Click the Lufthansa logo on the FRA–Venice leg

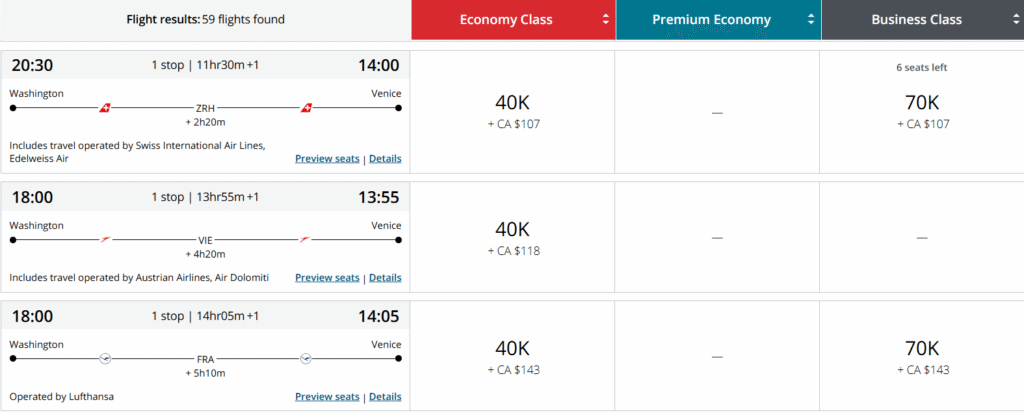tap(306, 357)
